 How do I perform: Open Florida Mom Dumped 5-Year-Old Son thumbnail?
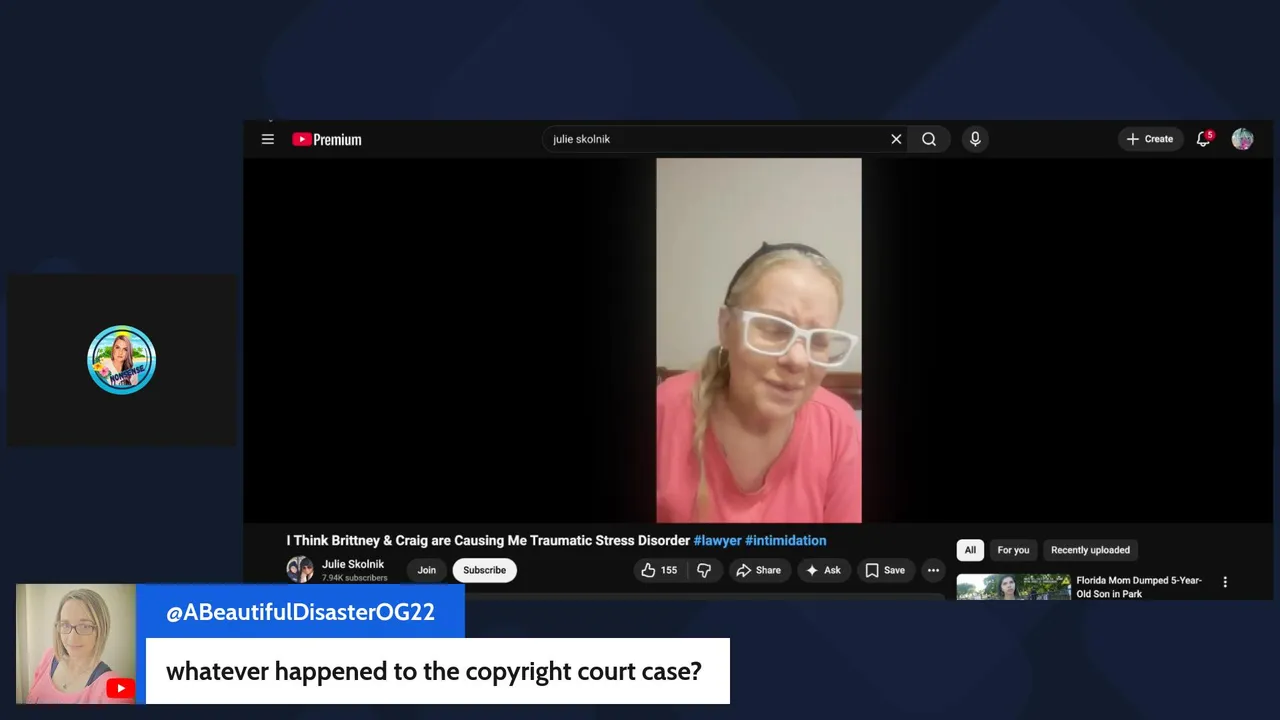[1013, 587]
